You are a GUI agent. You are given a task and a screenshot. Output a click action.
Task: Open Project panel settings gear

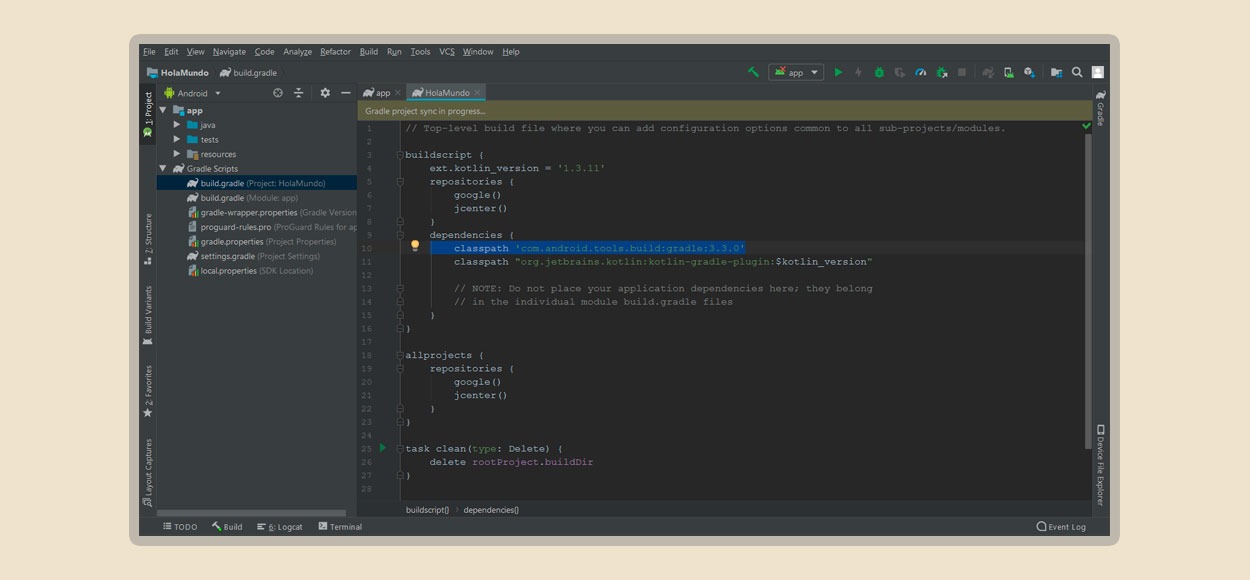click(325, 93)
